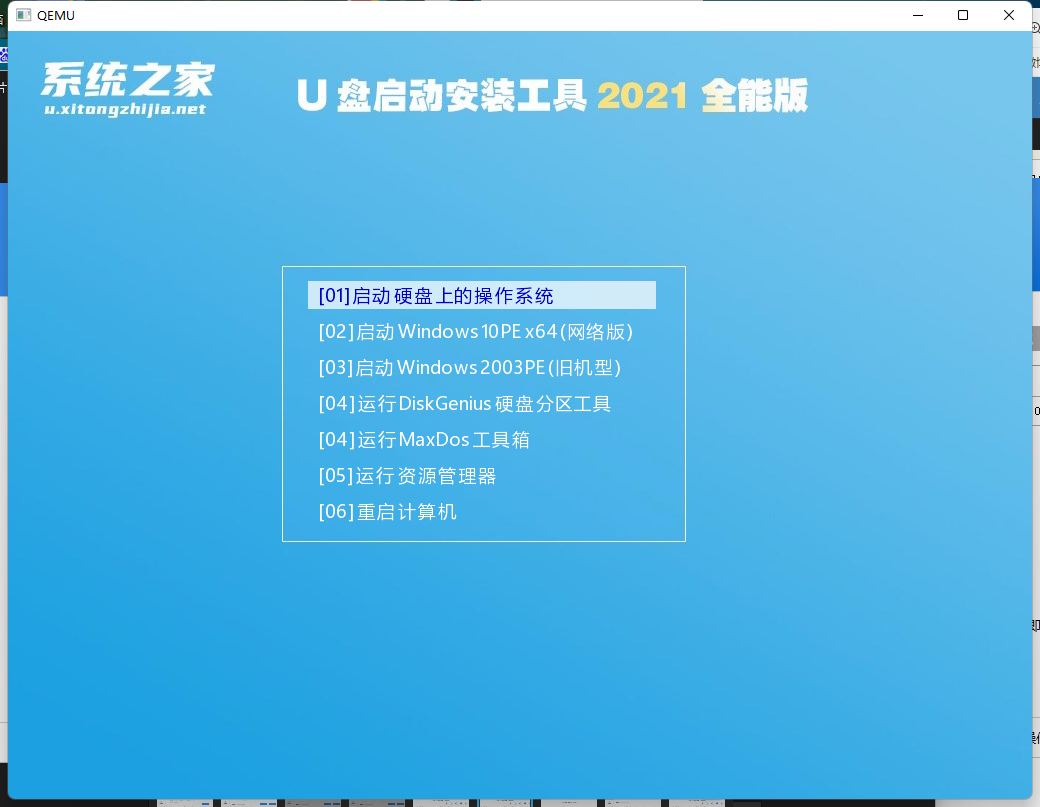Minimize the QEMU window
The width and height of the screenshot is (1040, 807).
tap(917, 15)
